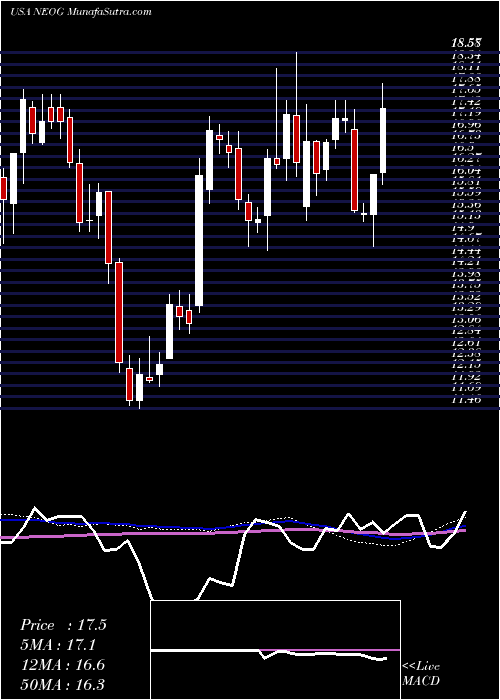Click the 13.06 price axis label
500x700 pixels.
(466, 320)
